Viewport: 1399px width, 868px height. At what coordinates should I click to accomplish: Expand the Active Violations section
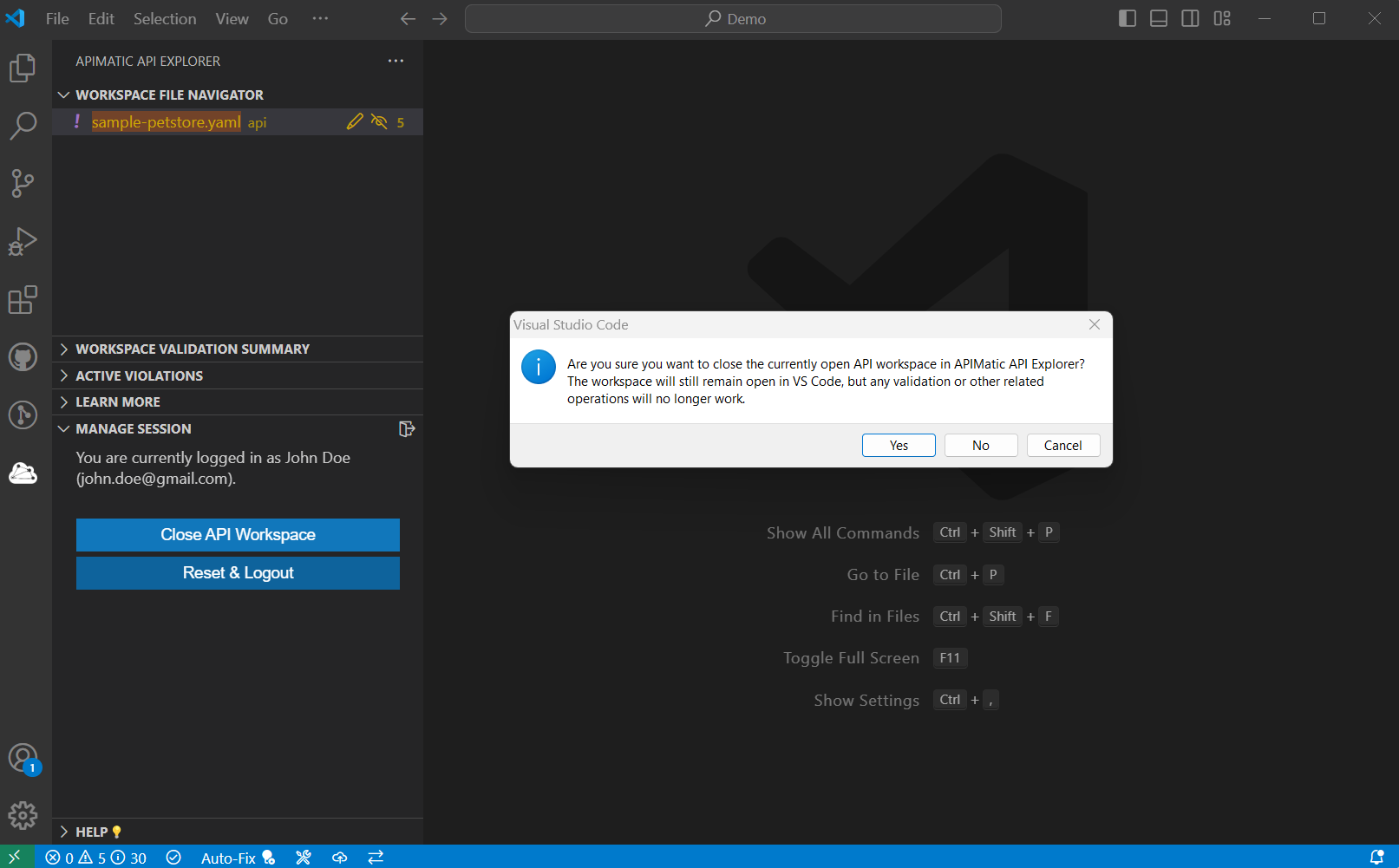coord(238,375)
